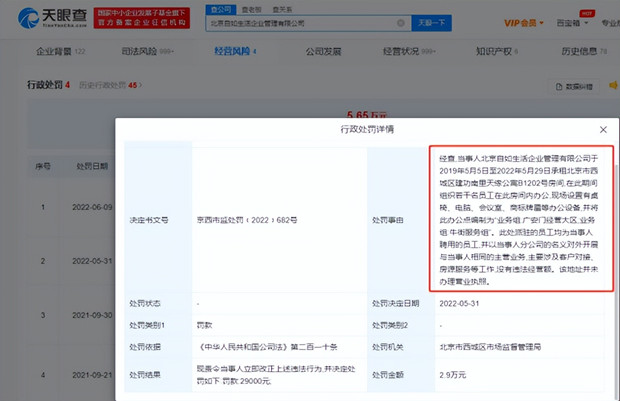Click the 处罚决定日期 value 2022-05-31
The height and width of the screenshot is (401, 620).
[x=459, y=303]
